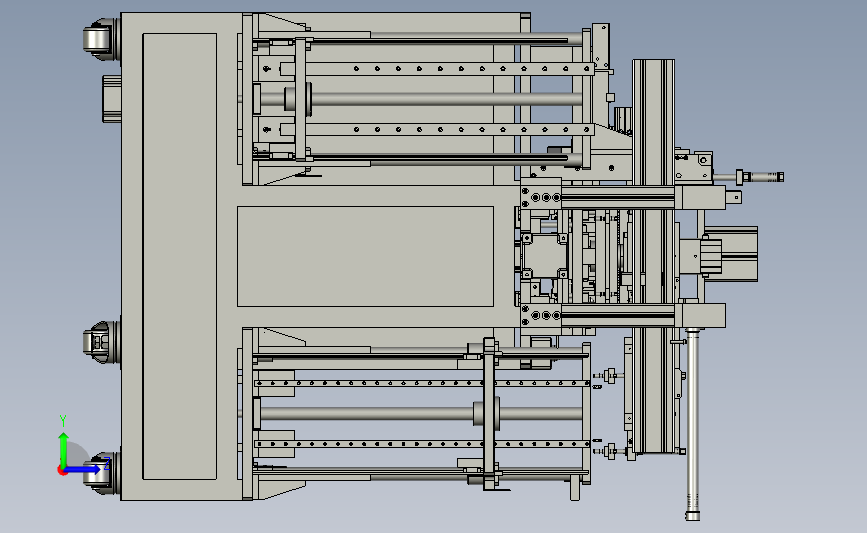Select the central rectangular cover panel
The height and width of the screenshot is (533, 867).
[365, 257]
